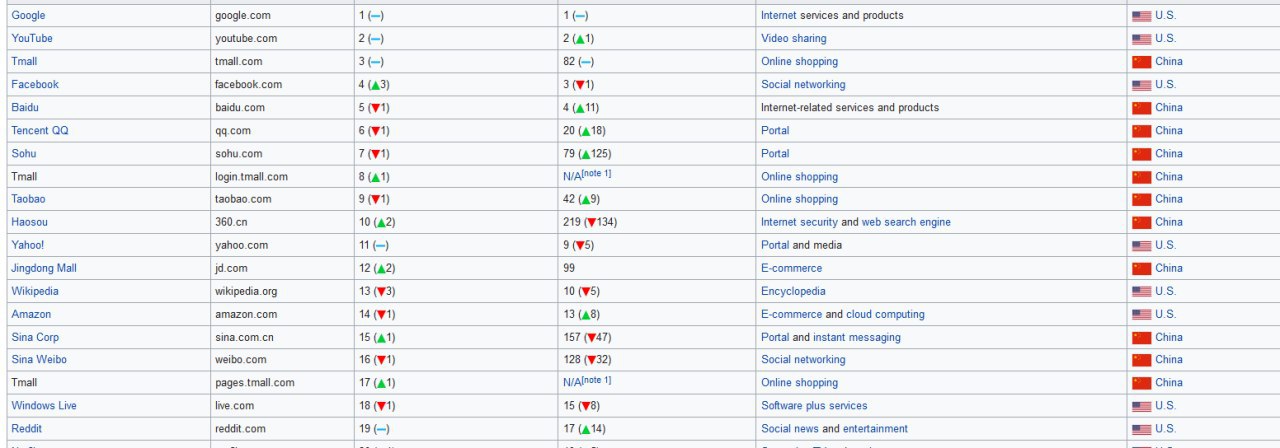This screenshot has height=448, width=1280.
Task: Open the instant messaging link
Action: [857, 338]
